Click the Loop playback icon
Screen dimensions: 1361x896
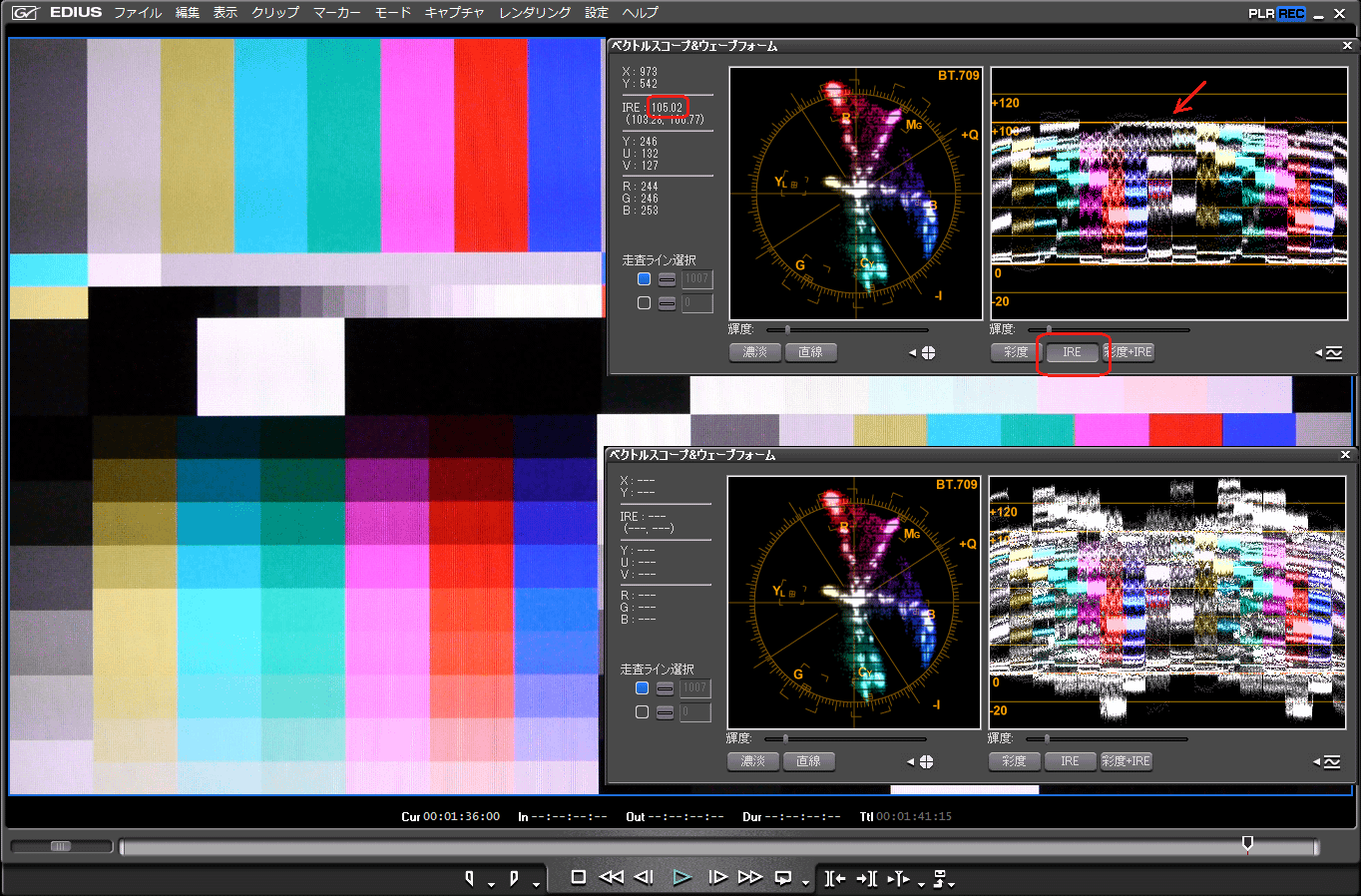(x=783, y=877)
